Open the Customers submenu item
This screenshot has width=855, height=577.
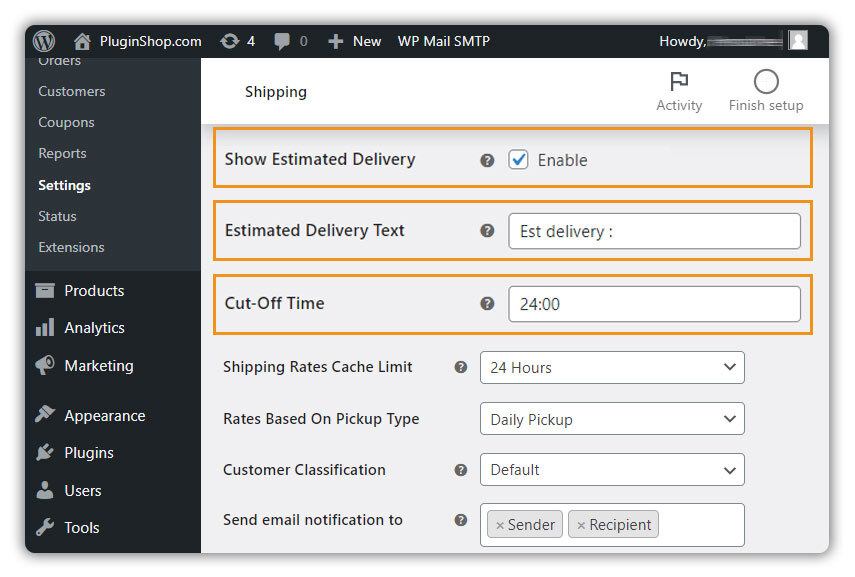click(71, 91)
